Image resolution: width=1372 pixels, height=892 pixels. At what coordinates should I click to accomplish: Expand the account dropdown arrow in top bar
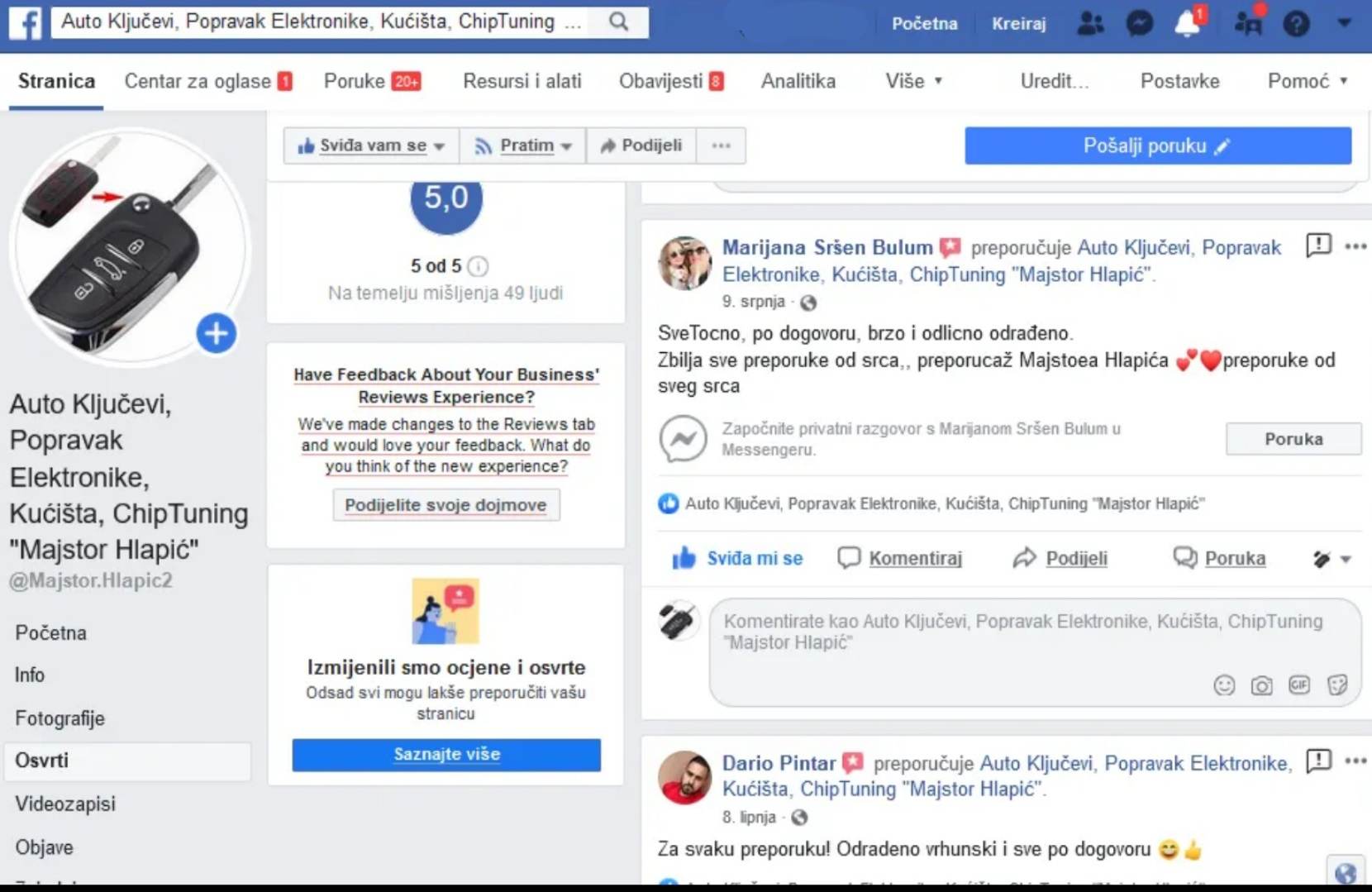(1345, 23)
